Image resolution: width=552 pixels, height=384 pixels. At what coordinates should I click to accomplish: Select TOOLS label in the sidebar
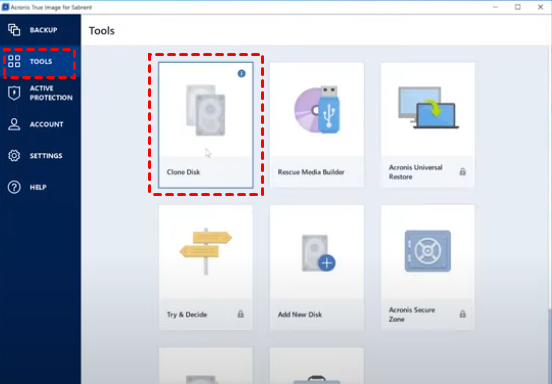pos(41,61)
